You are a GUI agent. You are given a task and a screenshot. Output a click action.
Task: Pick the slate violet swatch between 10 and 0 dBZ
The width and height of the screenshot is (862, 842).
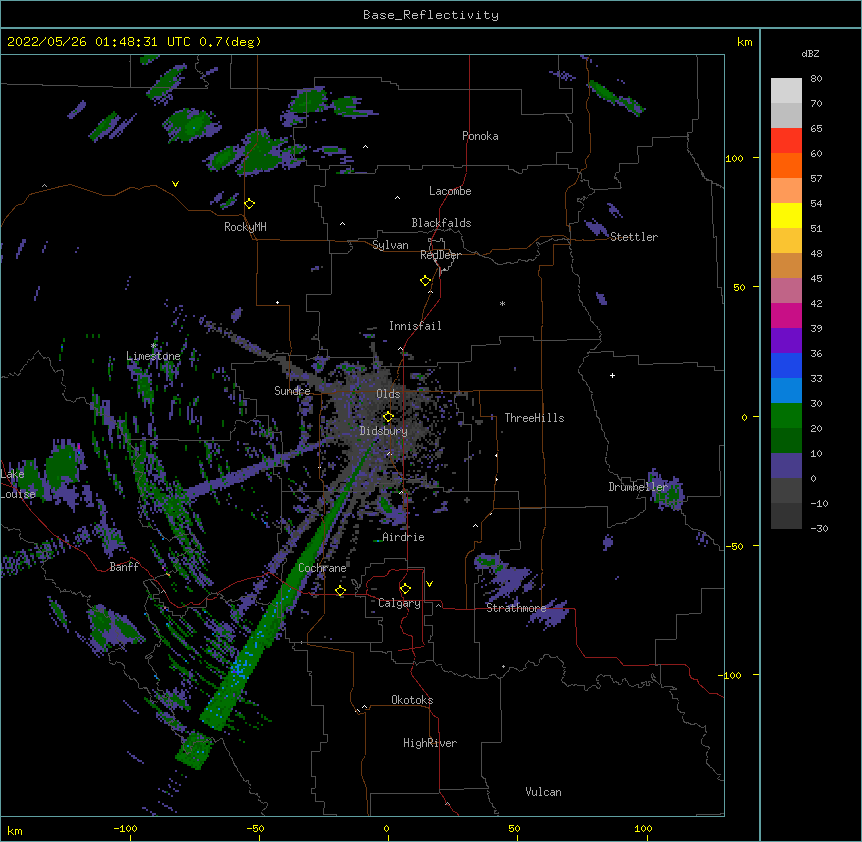click(x=786, y=466)
